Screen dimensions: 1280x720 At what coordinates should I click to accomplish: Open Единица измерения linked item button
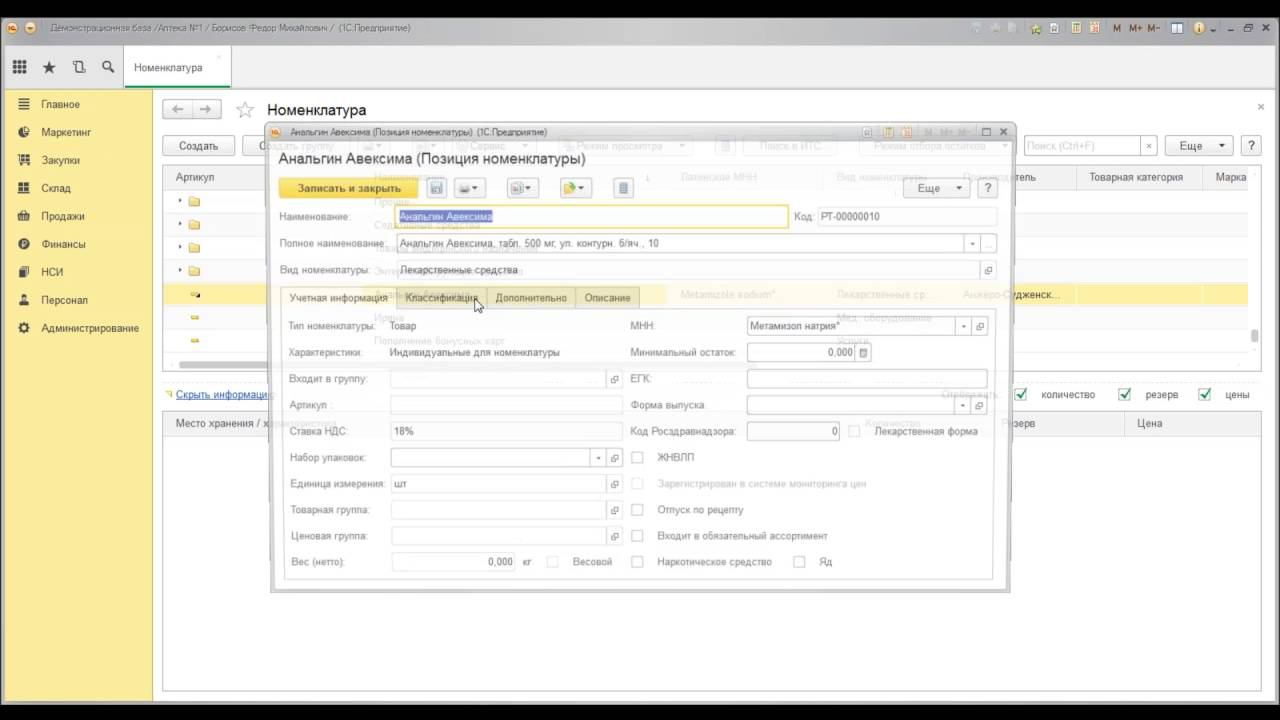point(614,484)
